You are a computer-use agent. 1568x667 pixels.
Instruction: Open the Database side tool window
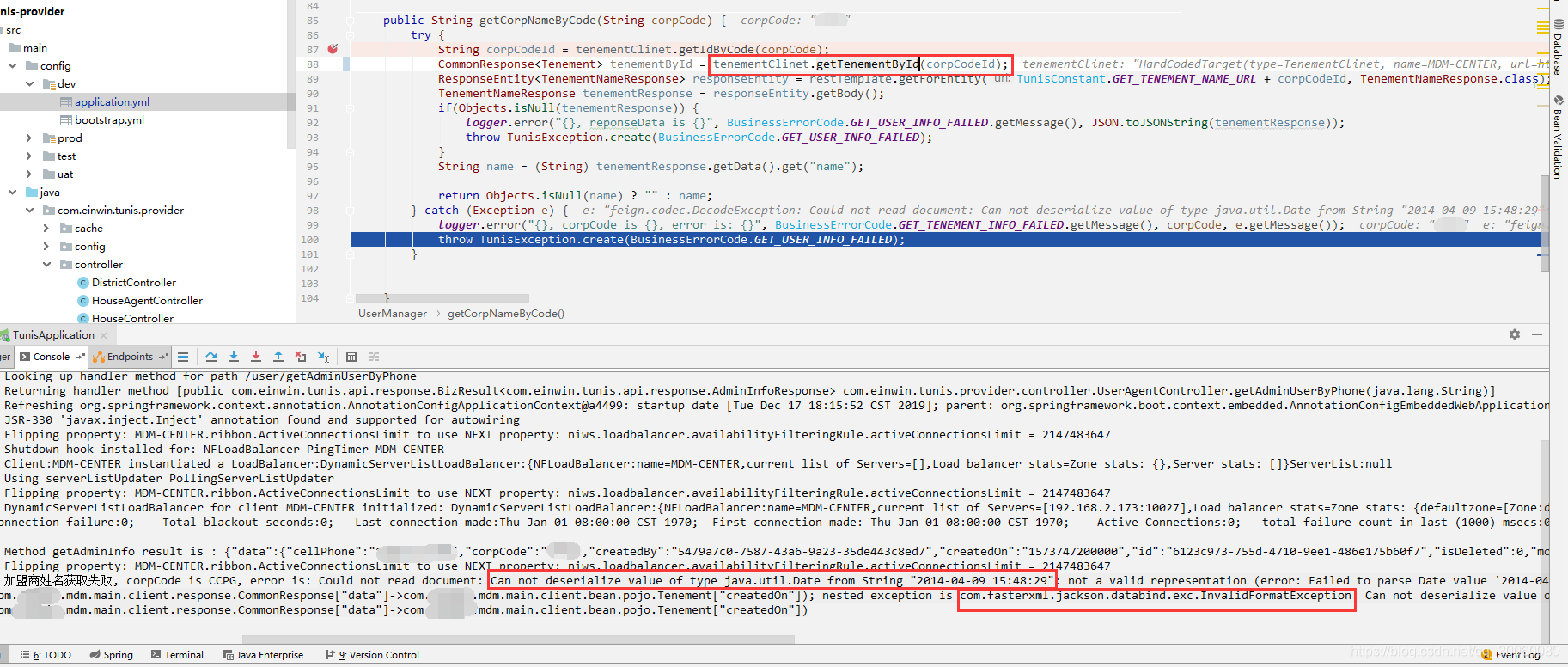(1559, 47)
